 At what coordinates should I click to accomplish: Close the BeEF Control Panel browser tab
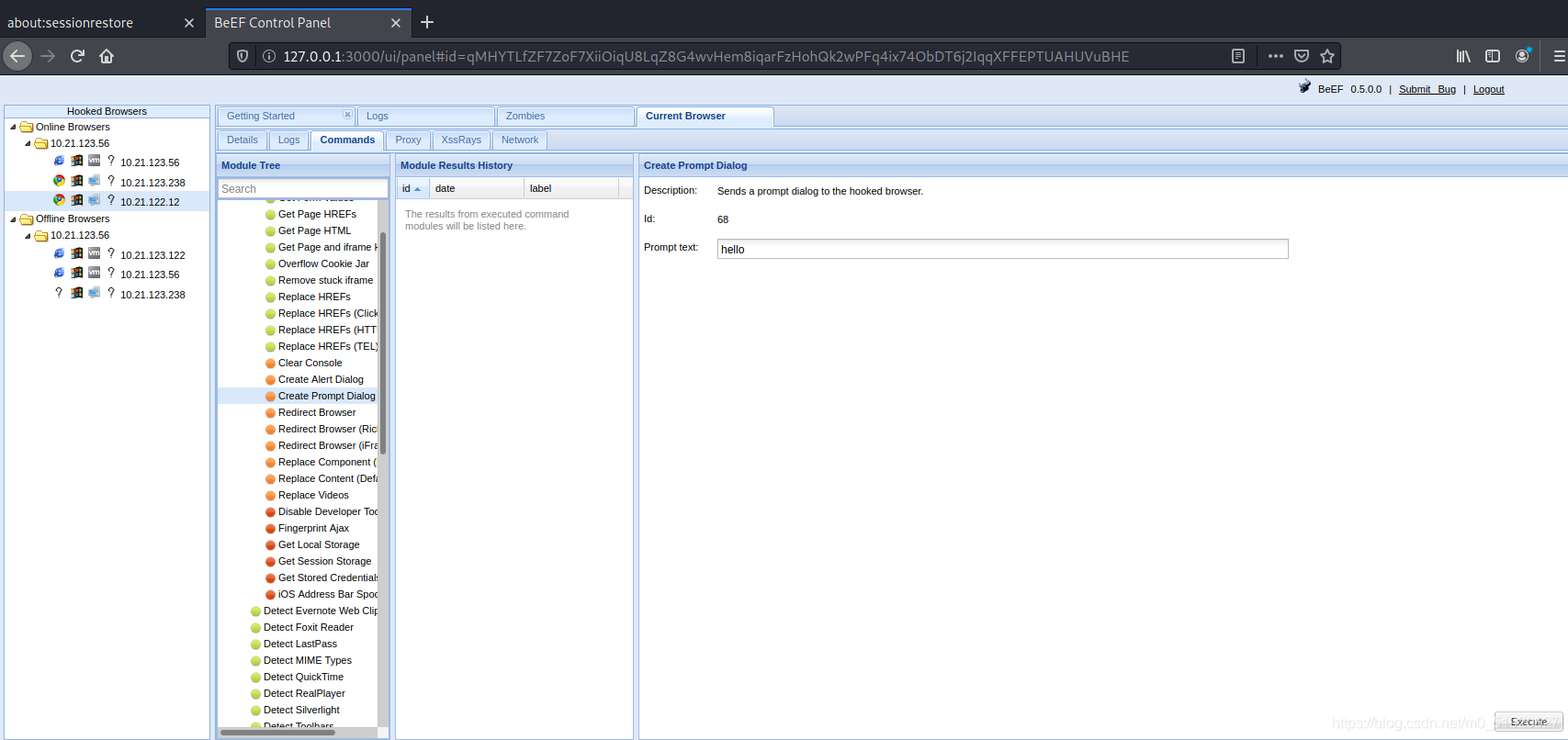click(x=396, y=23)
